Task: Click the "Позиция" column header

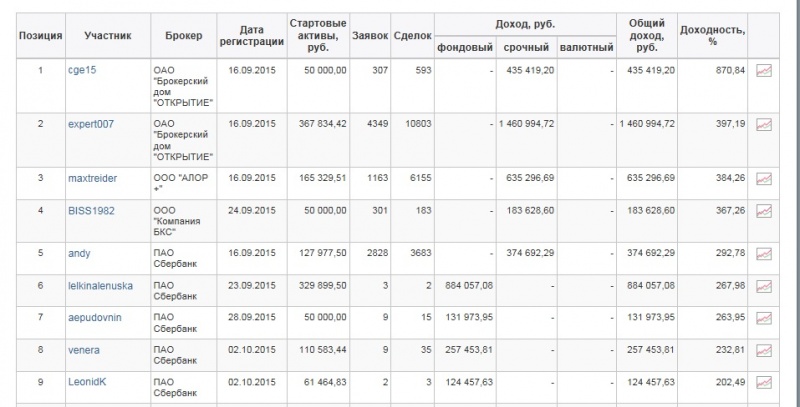Action: coord(40,36)
